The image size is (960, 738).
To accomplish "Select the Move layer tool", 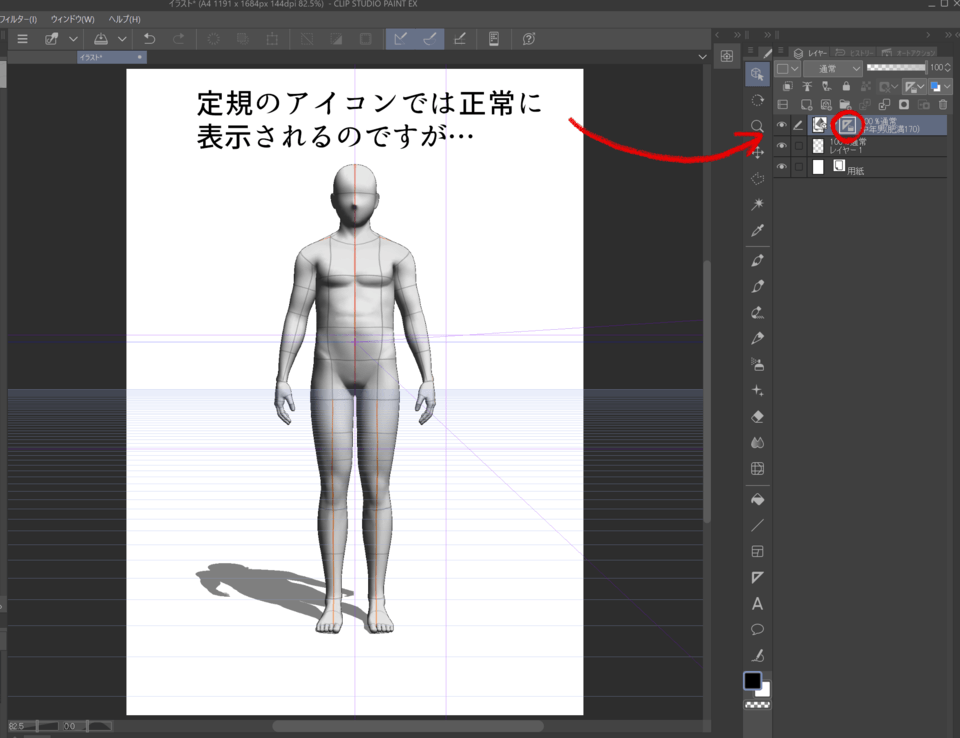I will pyautogui.click(x=757, y=152).
